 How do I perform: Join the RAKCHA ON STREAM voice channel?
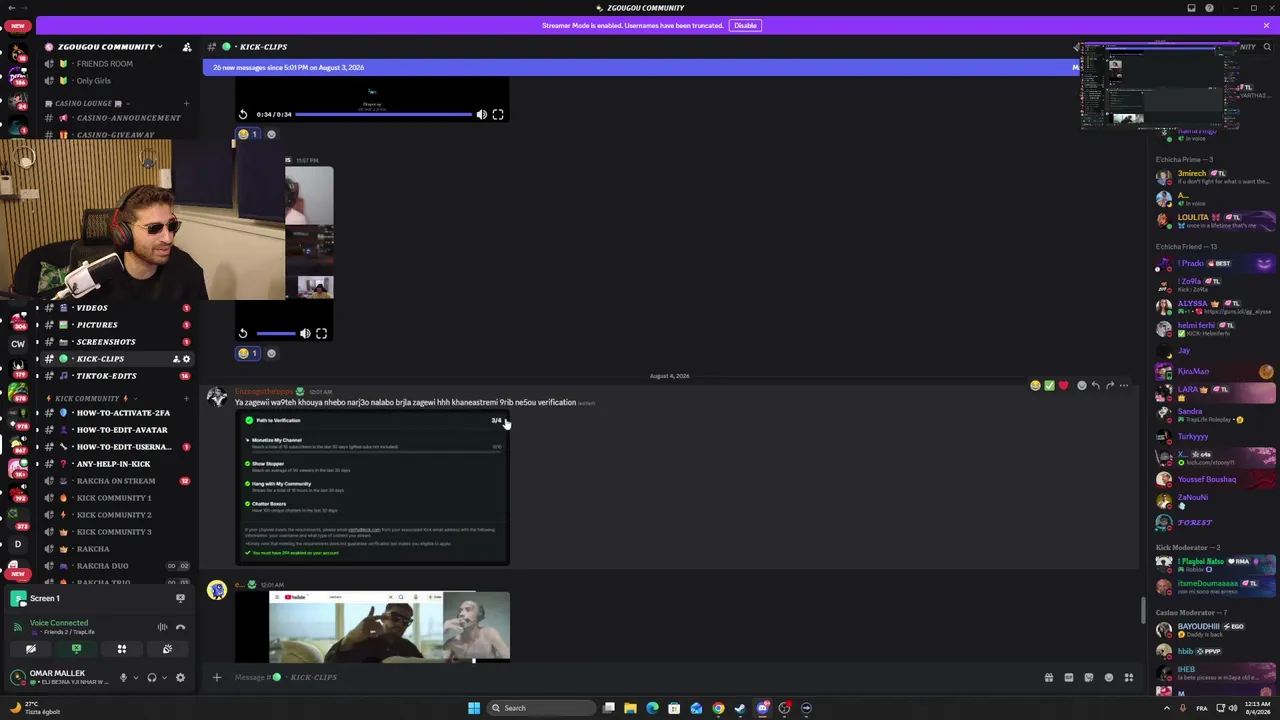pos(115,481)
